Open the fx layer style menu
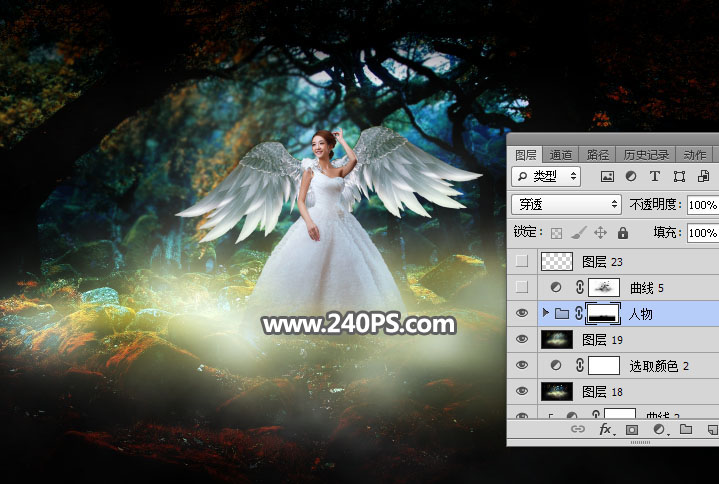The image size is (719, 484). (606, 429)
